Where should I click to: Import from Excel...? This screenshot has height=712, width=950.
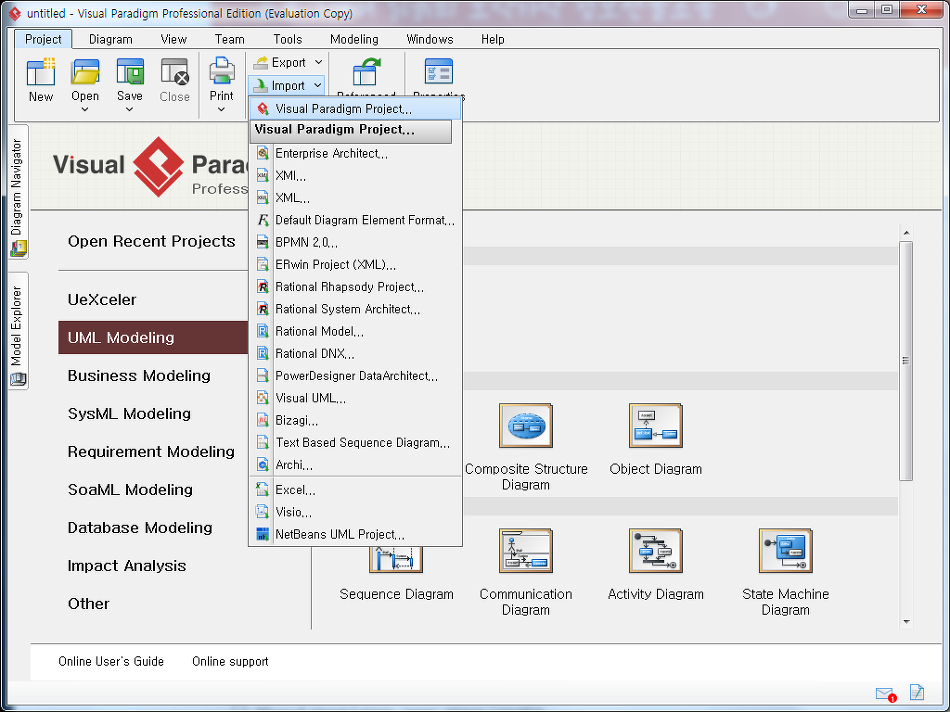click(x=355, y=490)
